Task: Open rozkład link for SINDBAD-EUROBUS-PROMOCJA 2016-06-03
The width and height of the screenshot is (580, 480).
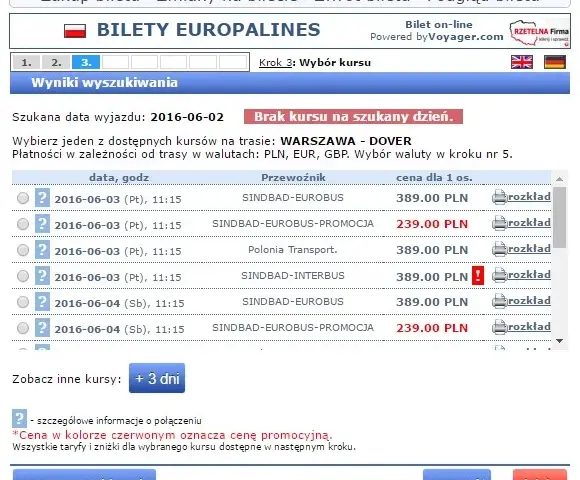Action: click(529, 223)
